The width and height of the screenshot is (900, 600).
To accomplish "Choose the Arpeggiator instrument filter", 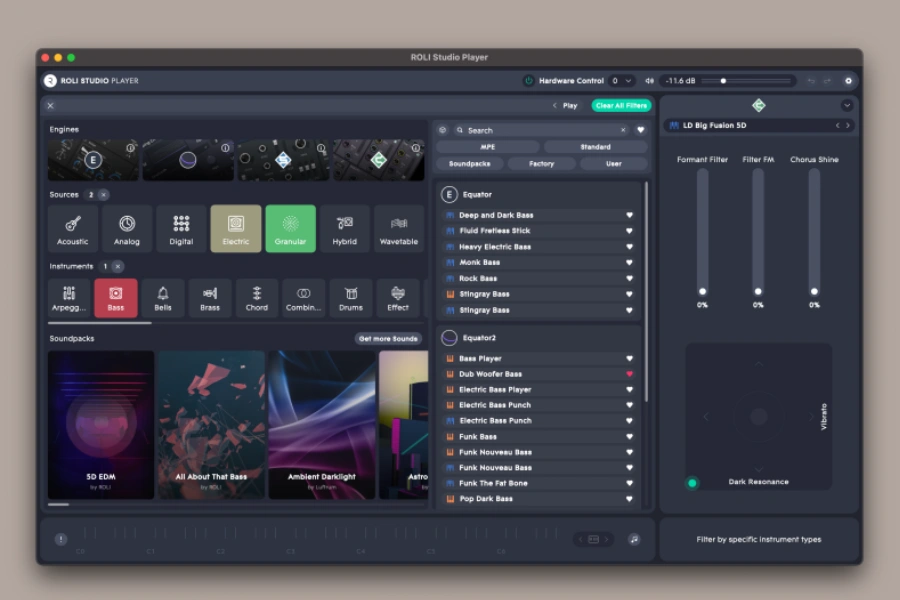I will 69,298.
